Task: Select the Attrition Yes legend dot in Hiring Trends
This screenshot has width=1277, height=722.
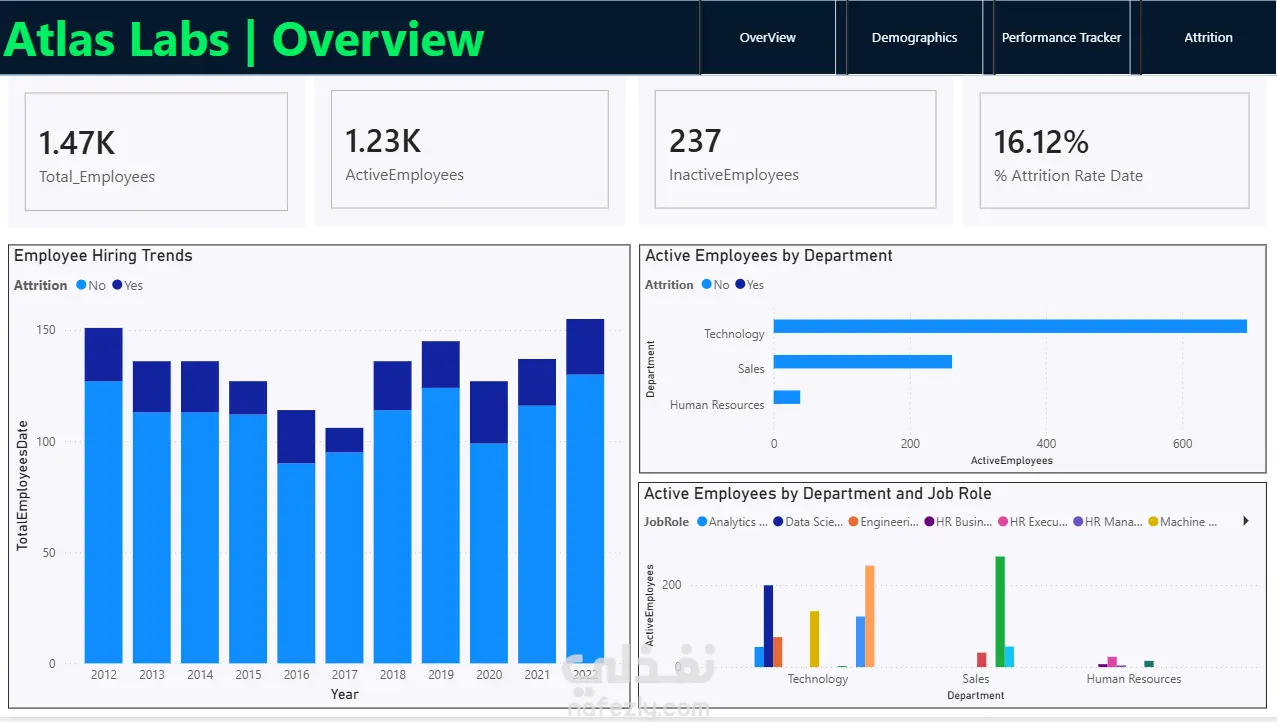Action: click(117, 285)
